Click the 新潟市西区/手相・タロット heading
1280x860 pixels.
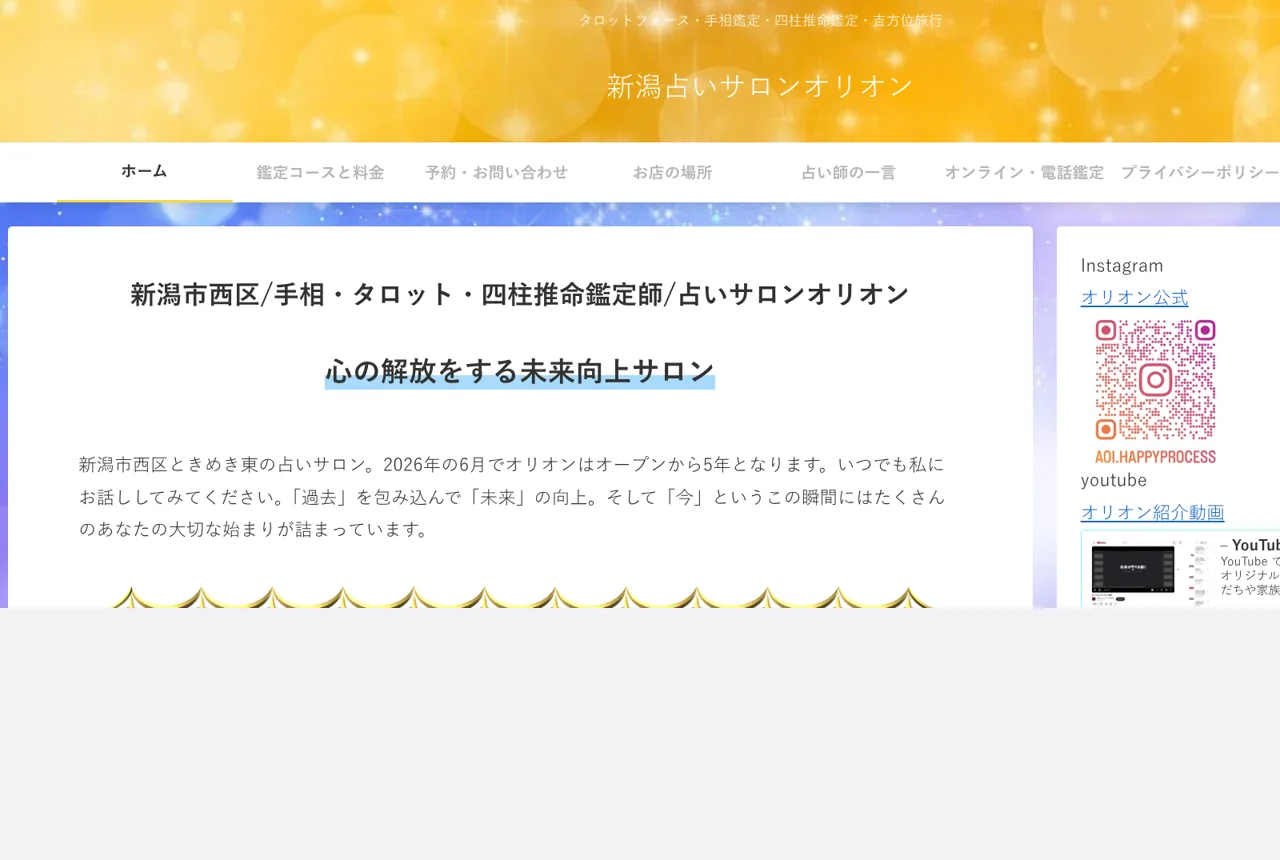[520, 294]
